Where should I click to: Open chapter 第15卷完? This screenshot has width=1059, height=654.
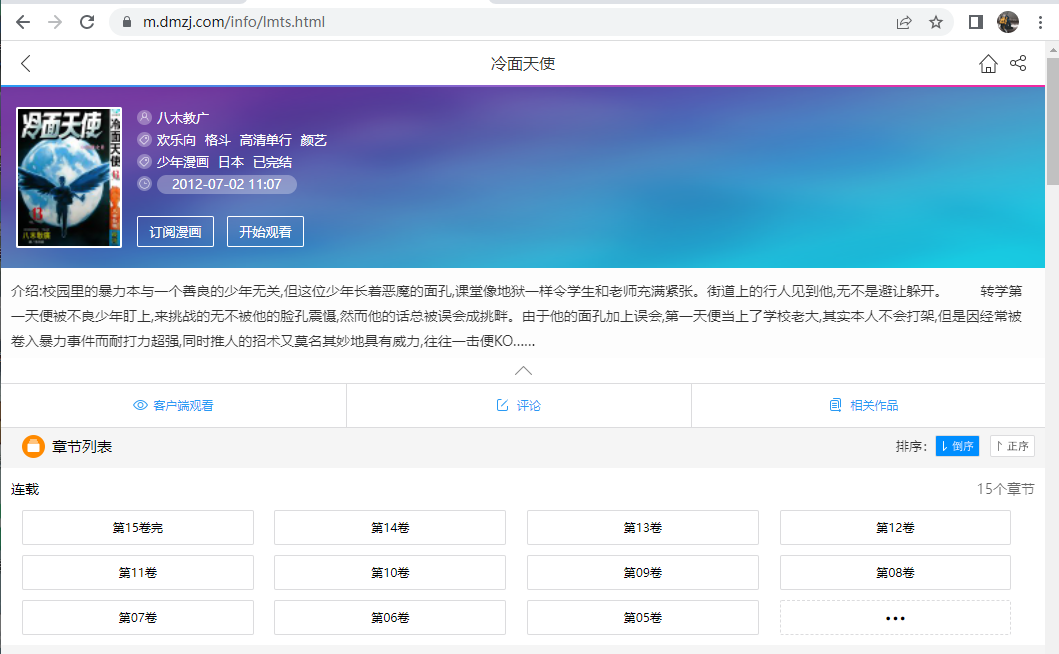click(138, 527)
